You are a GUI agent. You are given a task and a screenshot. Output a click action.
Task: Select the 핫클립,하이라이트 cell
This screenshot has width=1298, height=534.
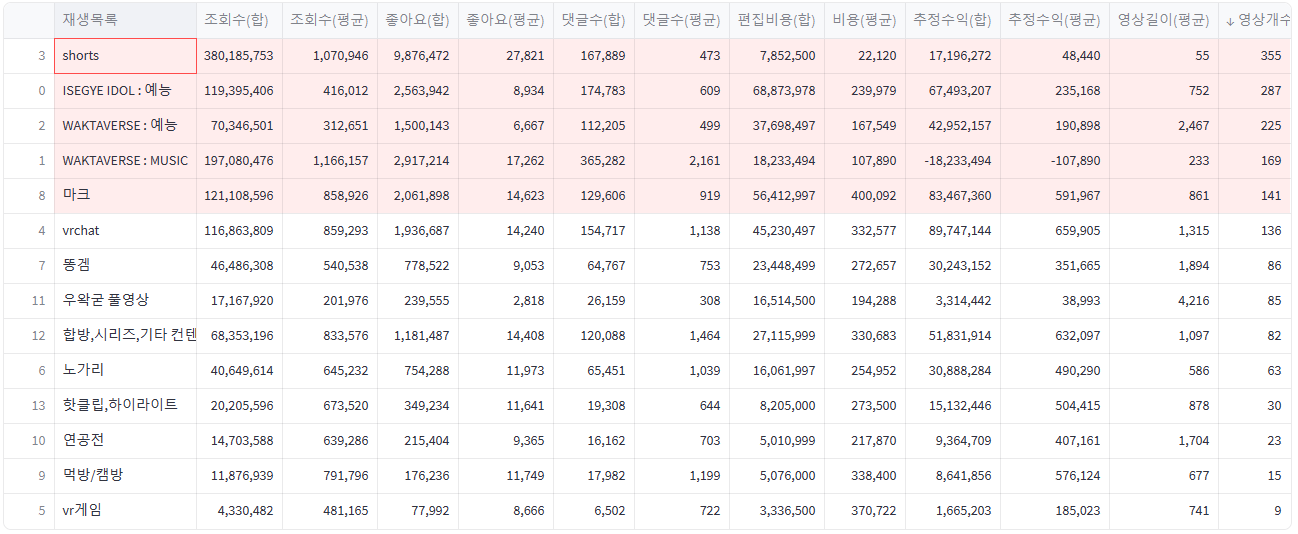125,406
